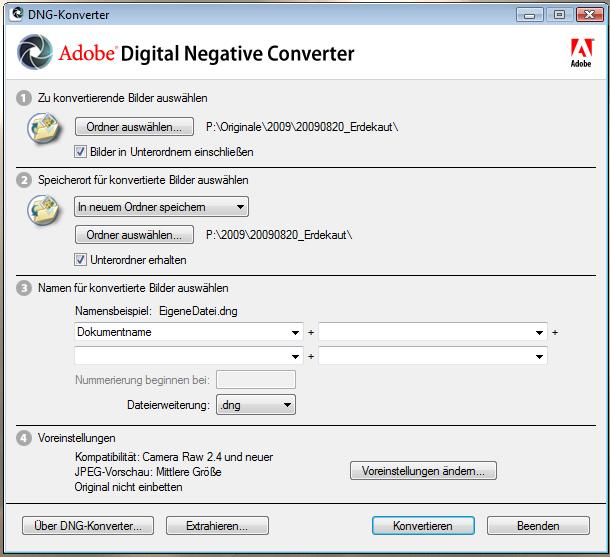Click the Adobe logo in header

pos(581,53)
